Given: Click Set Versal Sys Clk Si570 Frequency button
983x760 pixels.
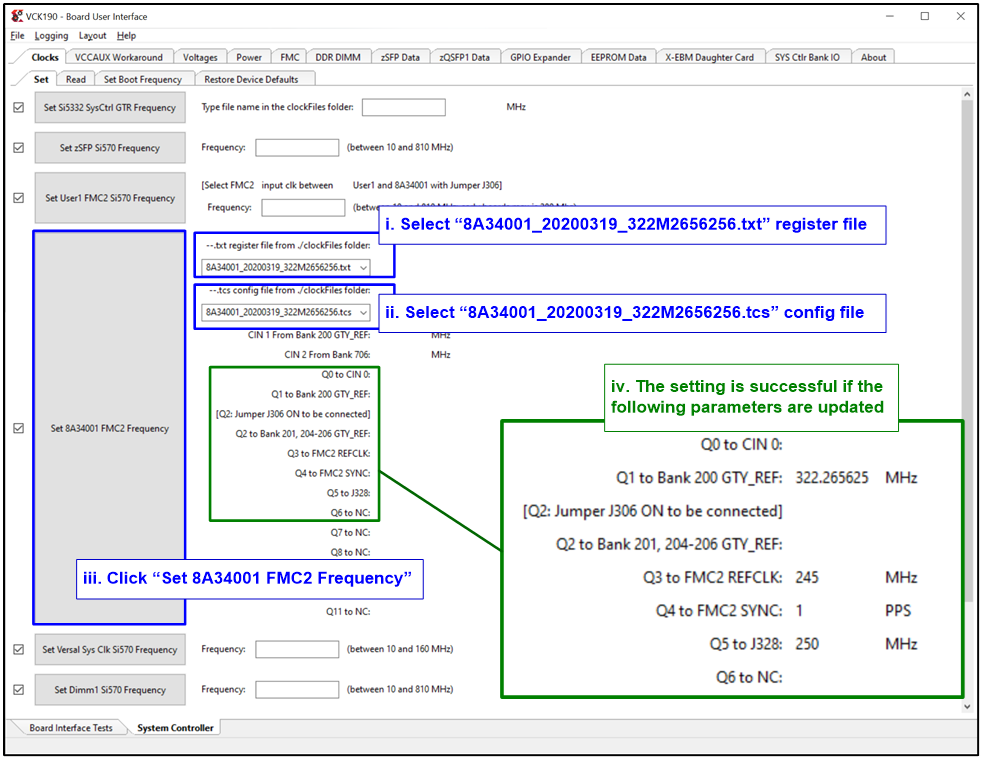Looking at the screenshot, I should click(110, 650).
